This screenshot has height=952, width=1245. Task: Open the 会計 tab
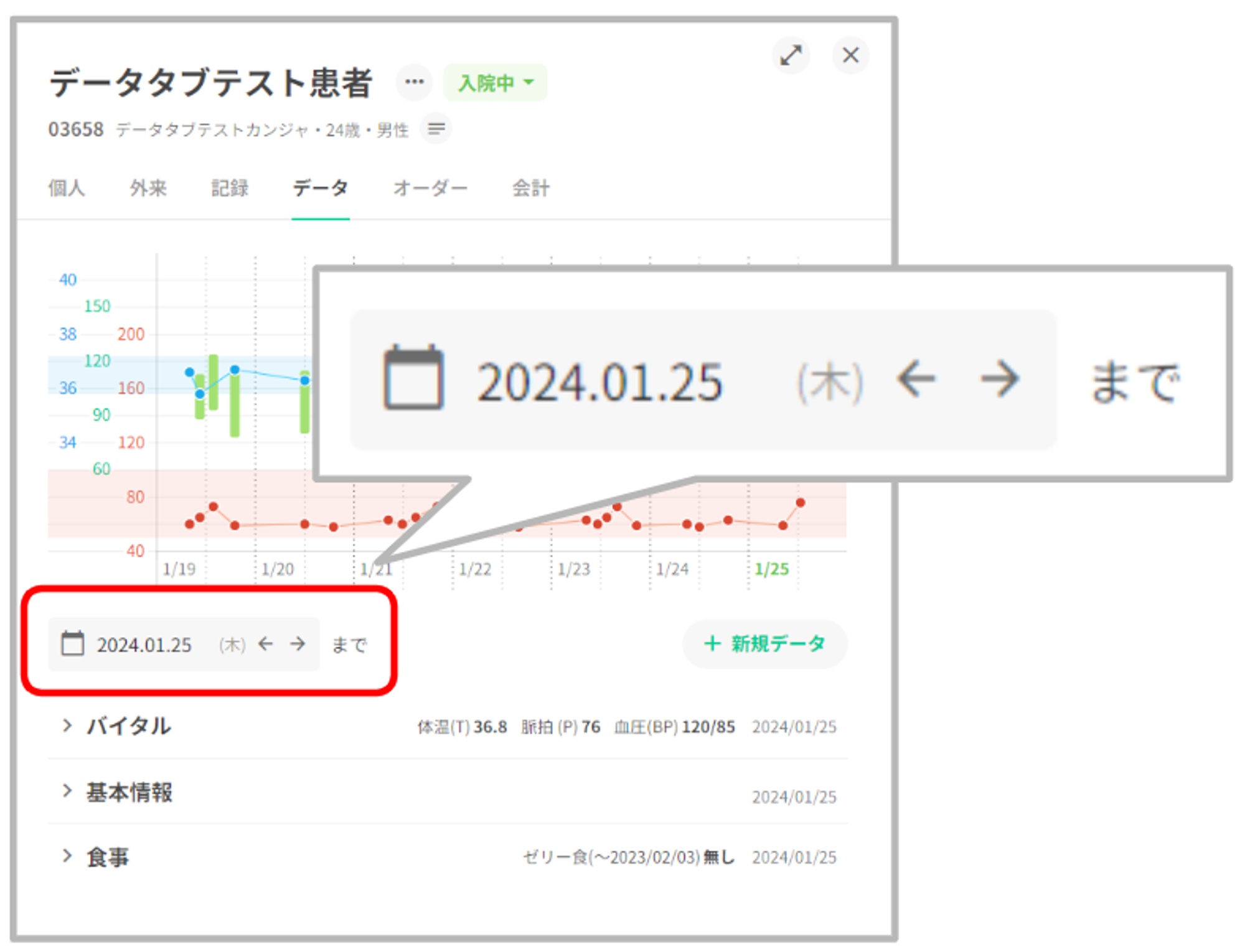click(x=530, y=188)
